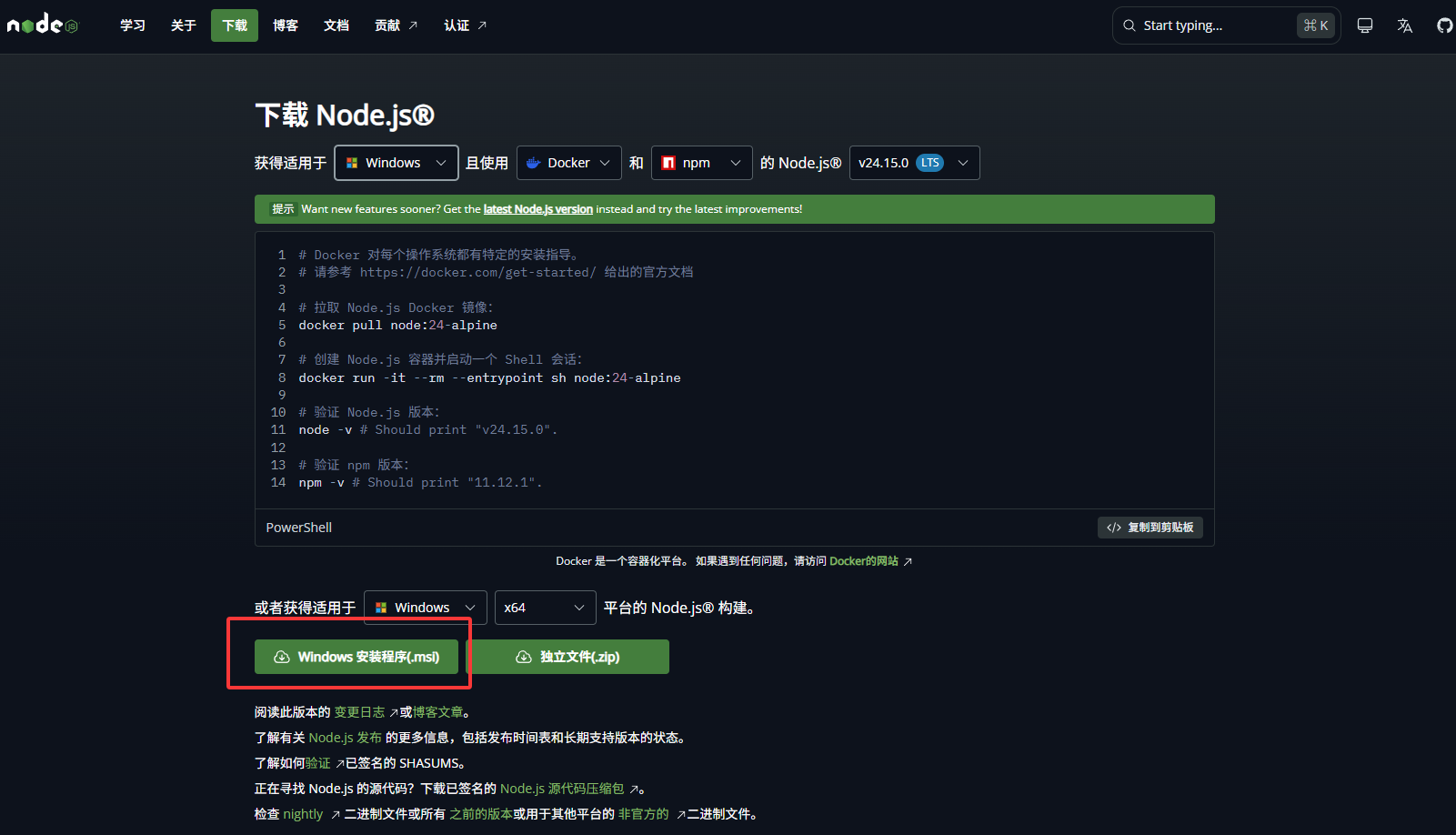The height and width of the screenshot is (835, 1456).
Task: Expand the v24.15.0 LTS version dropdown
Action: 915,163
